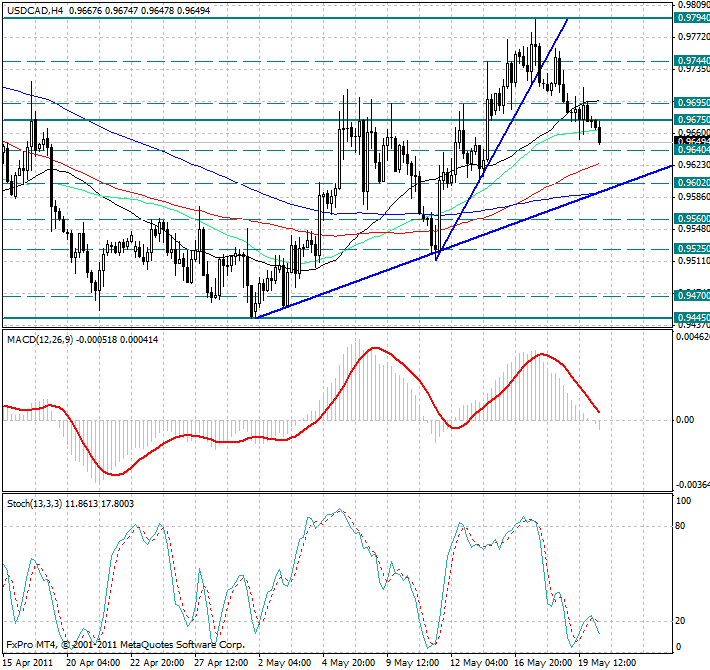710x670 pixels.
Task: Click the 0.9640 price level label
Action: [692, 150]
